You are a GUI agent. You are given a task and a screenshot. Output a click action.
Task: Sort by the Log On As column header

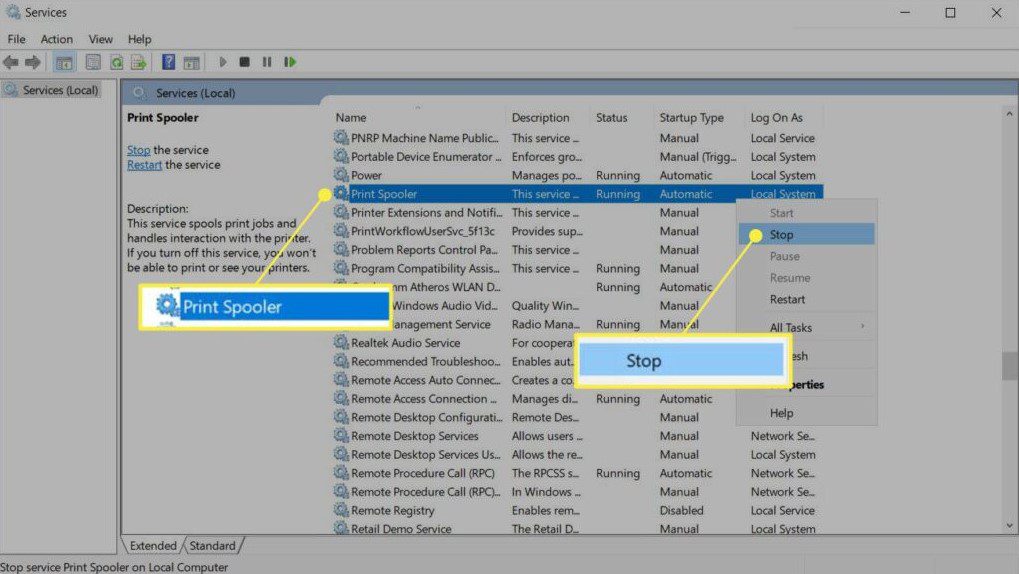pos(784,118)
